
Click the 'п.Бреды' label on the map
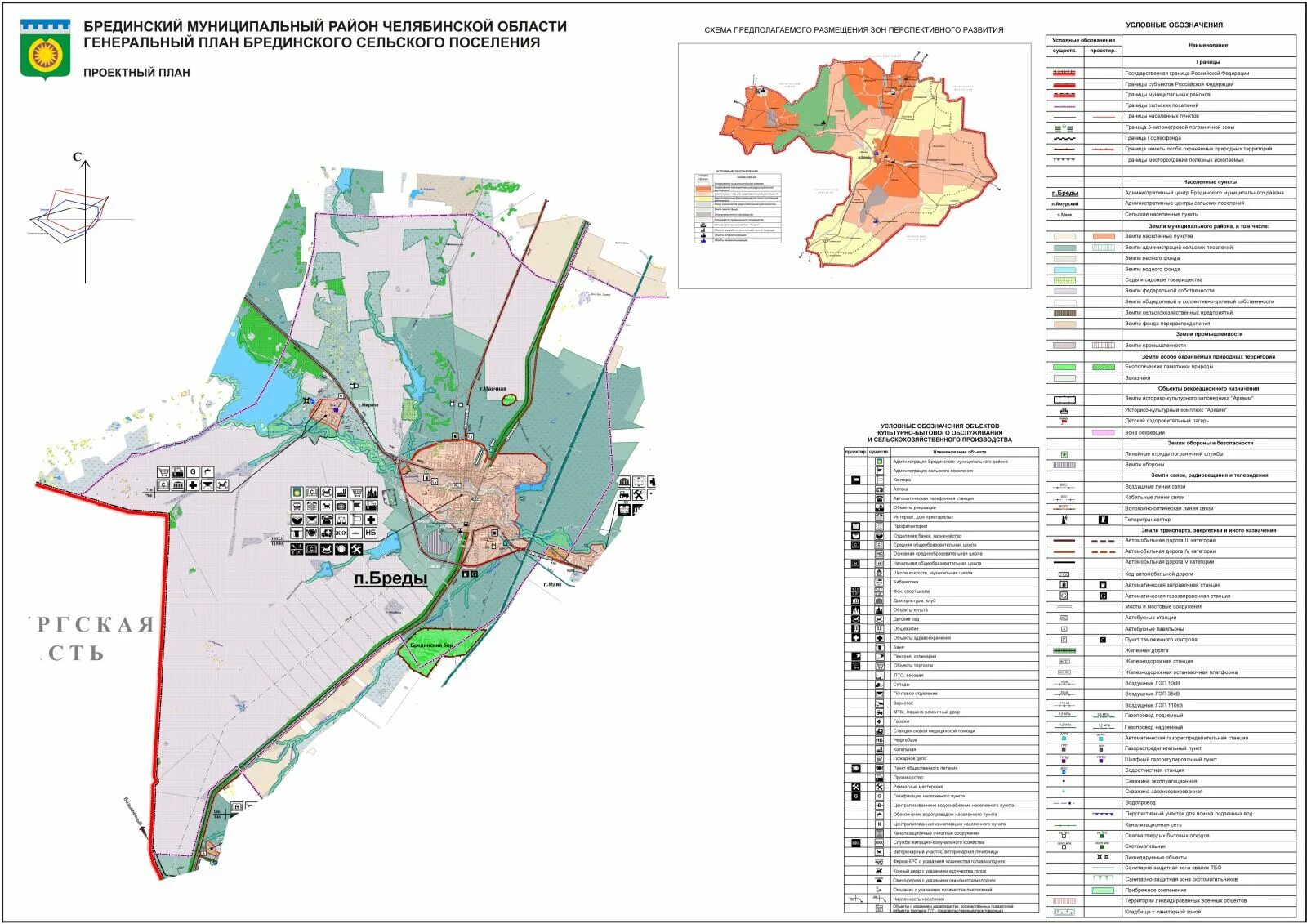pyautogui.click(x=390, y=578)
